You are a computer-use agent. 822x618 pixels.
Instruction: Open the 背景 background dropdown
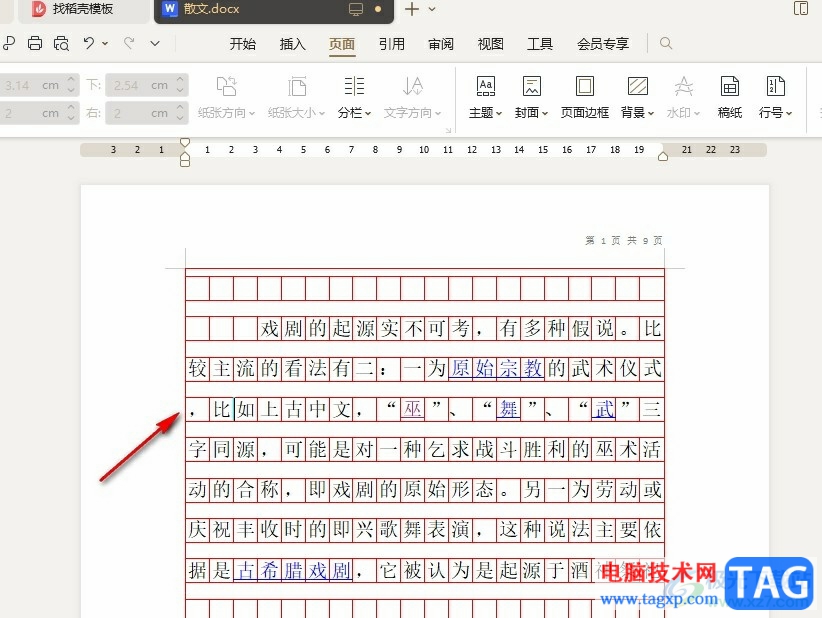(x=637, y=97)
